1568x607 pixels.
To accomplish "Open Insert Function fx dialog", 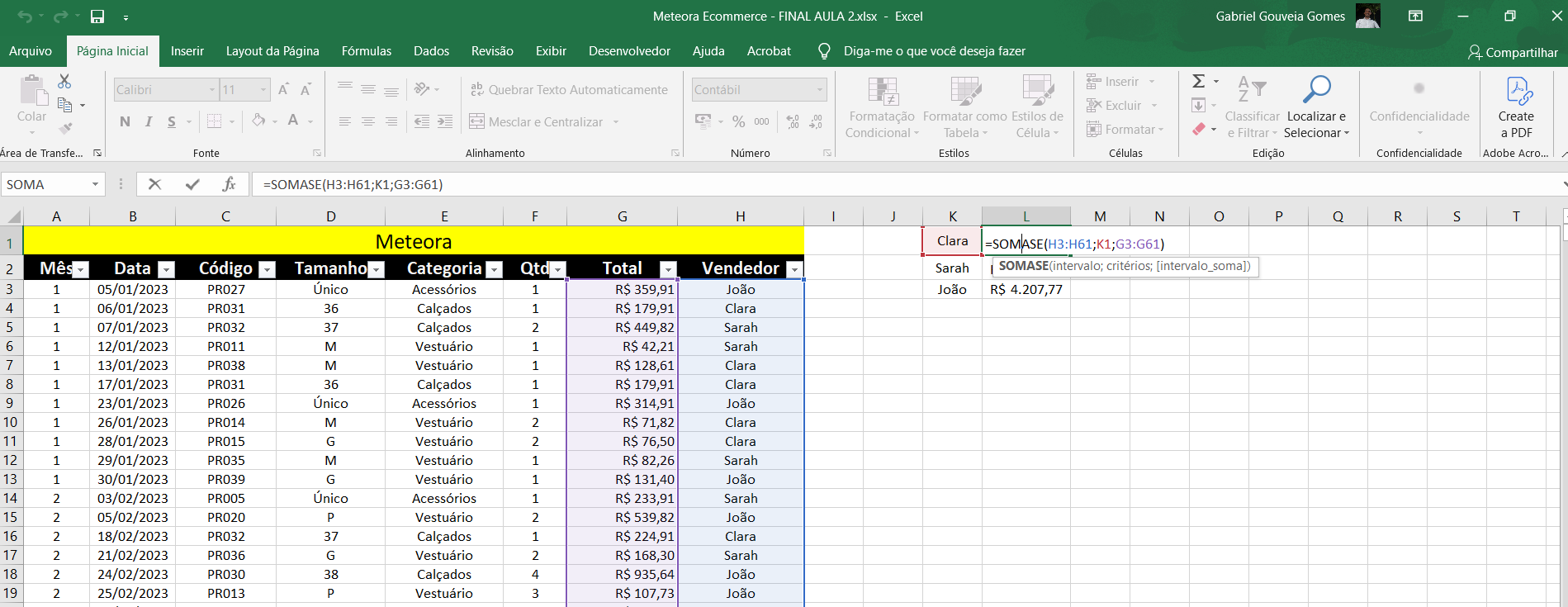I will click(x=229, y=184).
